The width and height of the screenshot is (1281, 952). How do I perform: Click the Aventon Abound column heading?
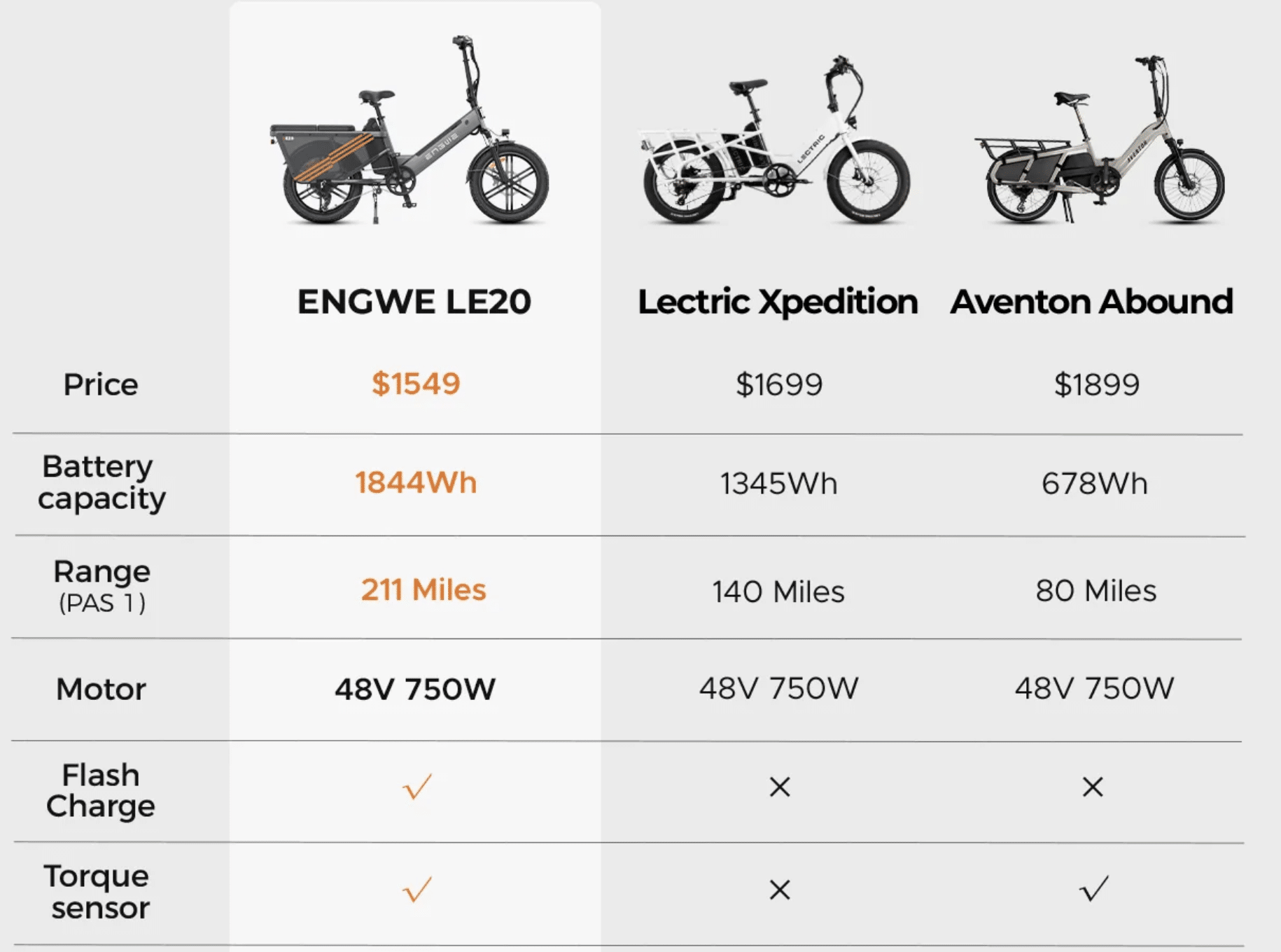pyautogui.click(x=1091, y=302)
